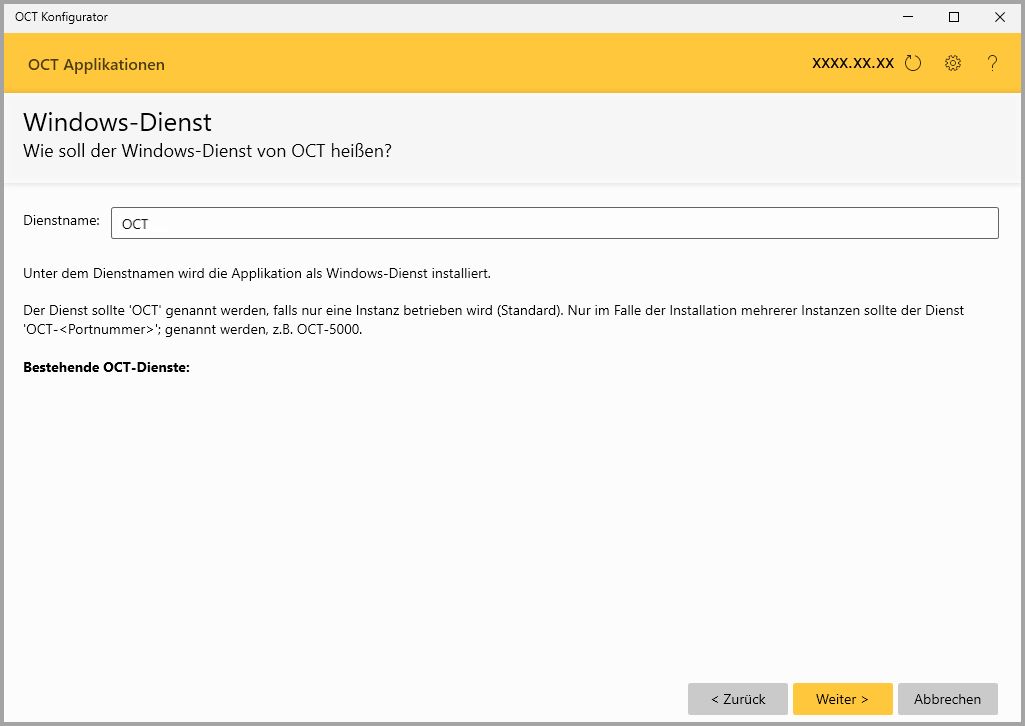Screen dimensions: 1025x726
Task: Click the Windows-Dienst page heading
Action: pyautogui.click(x=117, y=122)
